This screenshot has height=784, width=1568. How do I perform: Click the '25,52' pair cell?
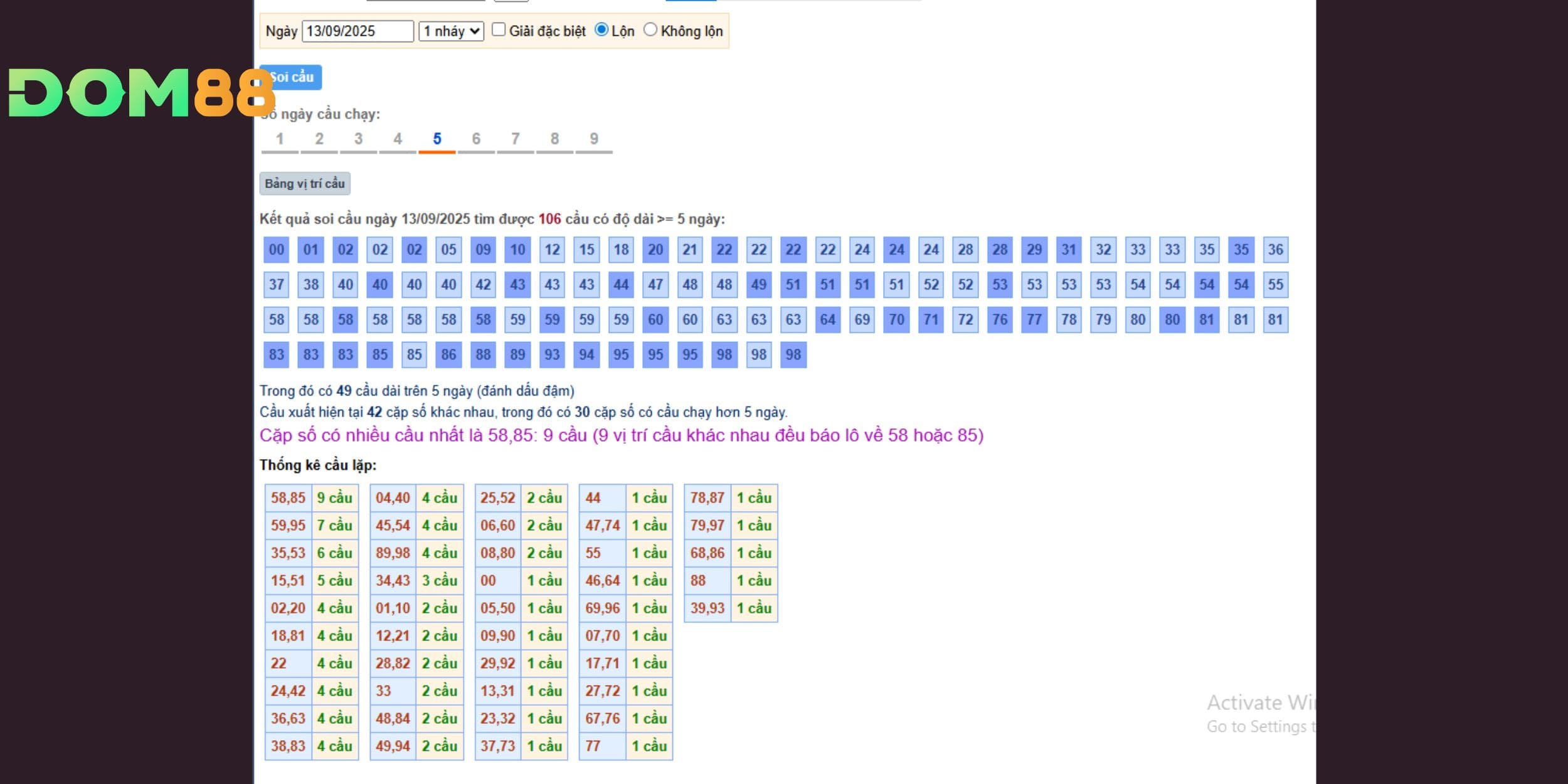click(x=498, y=498)
